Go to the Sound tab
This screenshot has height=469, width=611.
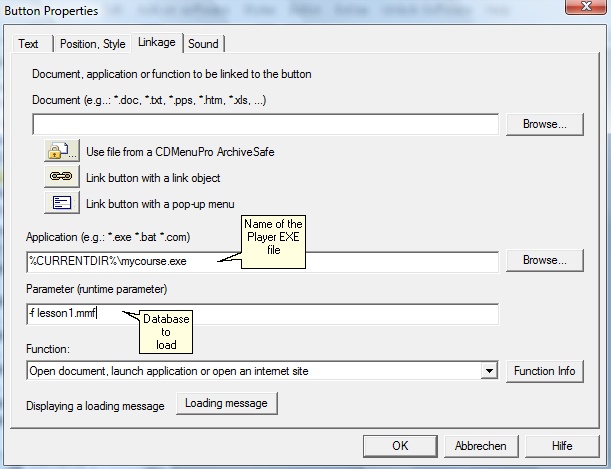coord(203,44)
